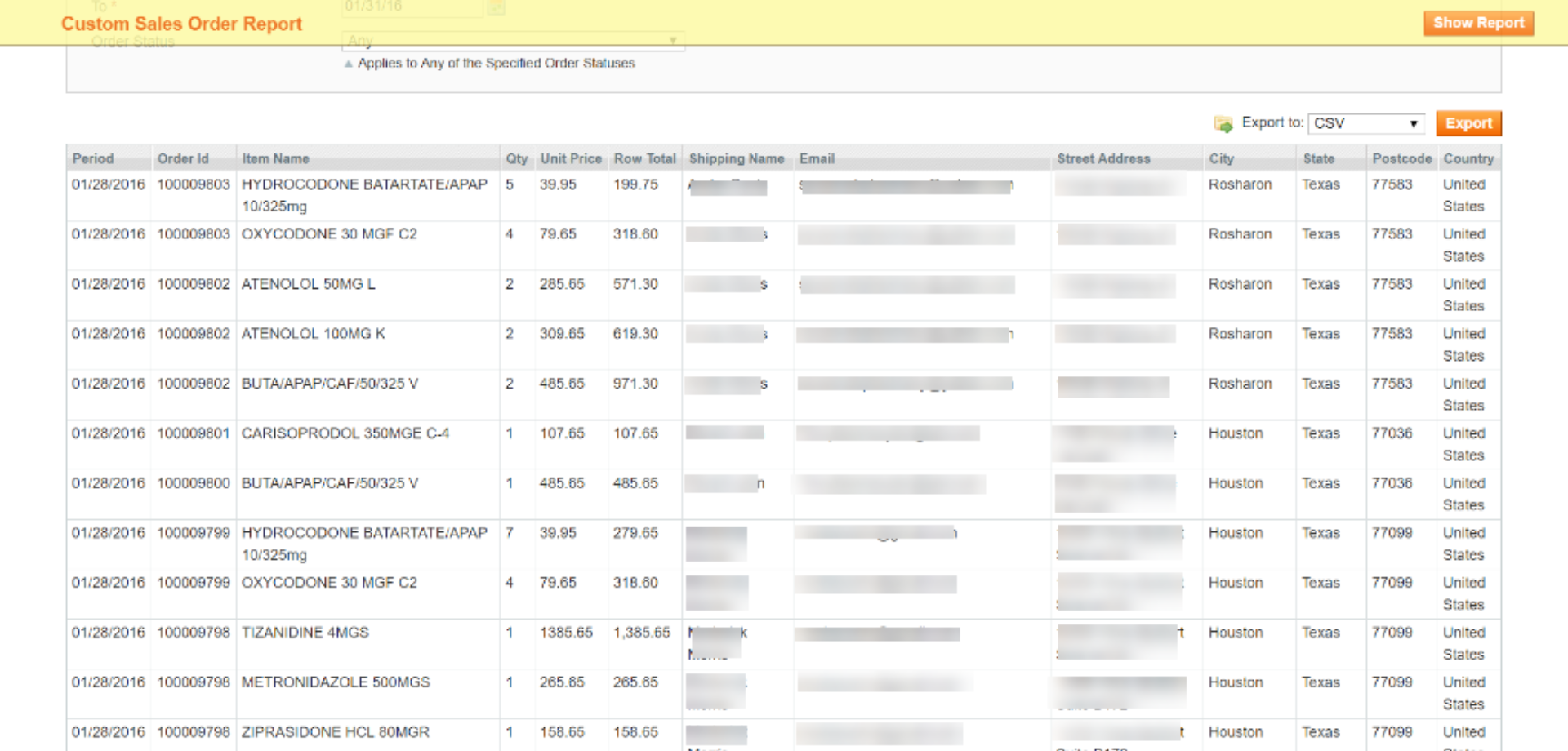Click the Unit Price column header
The width and height of the screenshot is (1568, 751).
[x=571, y=158]
